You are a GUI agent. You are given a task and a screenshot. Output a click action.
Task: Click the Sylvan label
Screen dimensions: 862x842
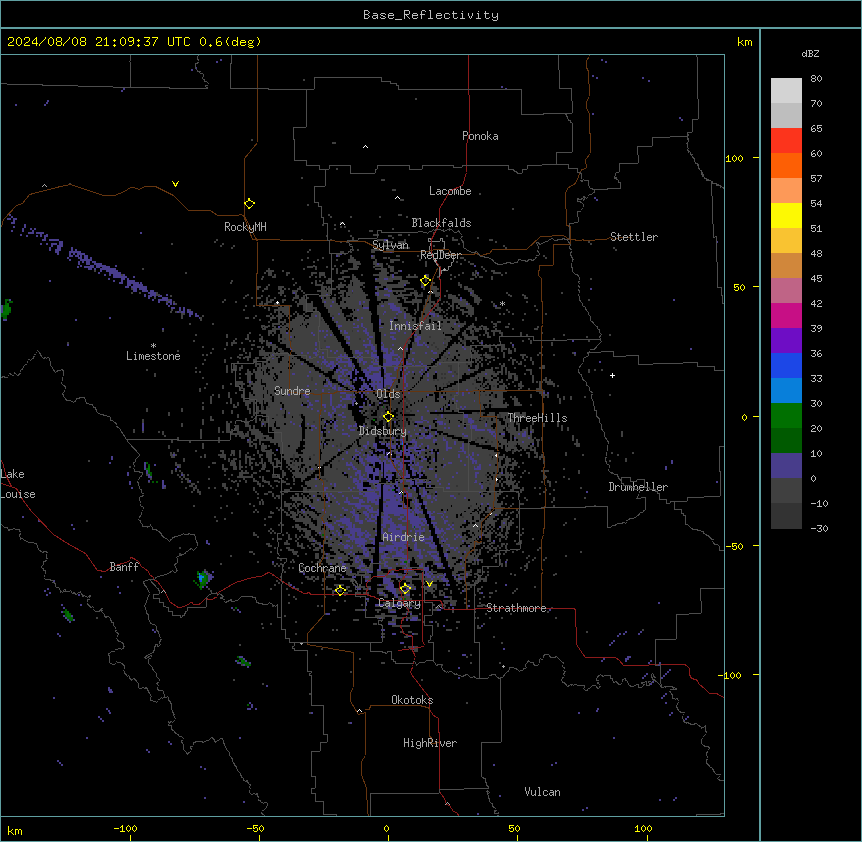390,245
